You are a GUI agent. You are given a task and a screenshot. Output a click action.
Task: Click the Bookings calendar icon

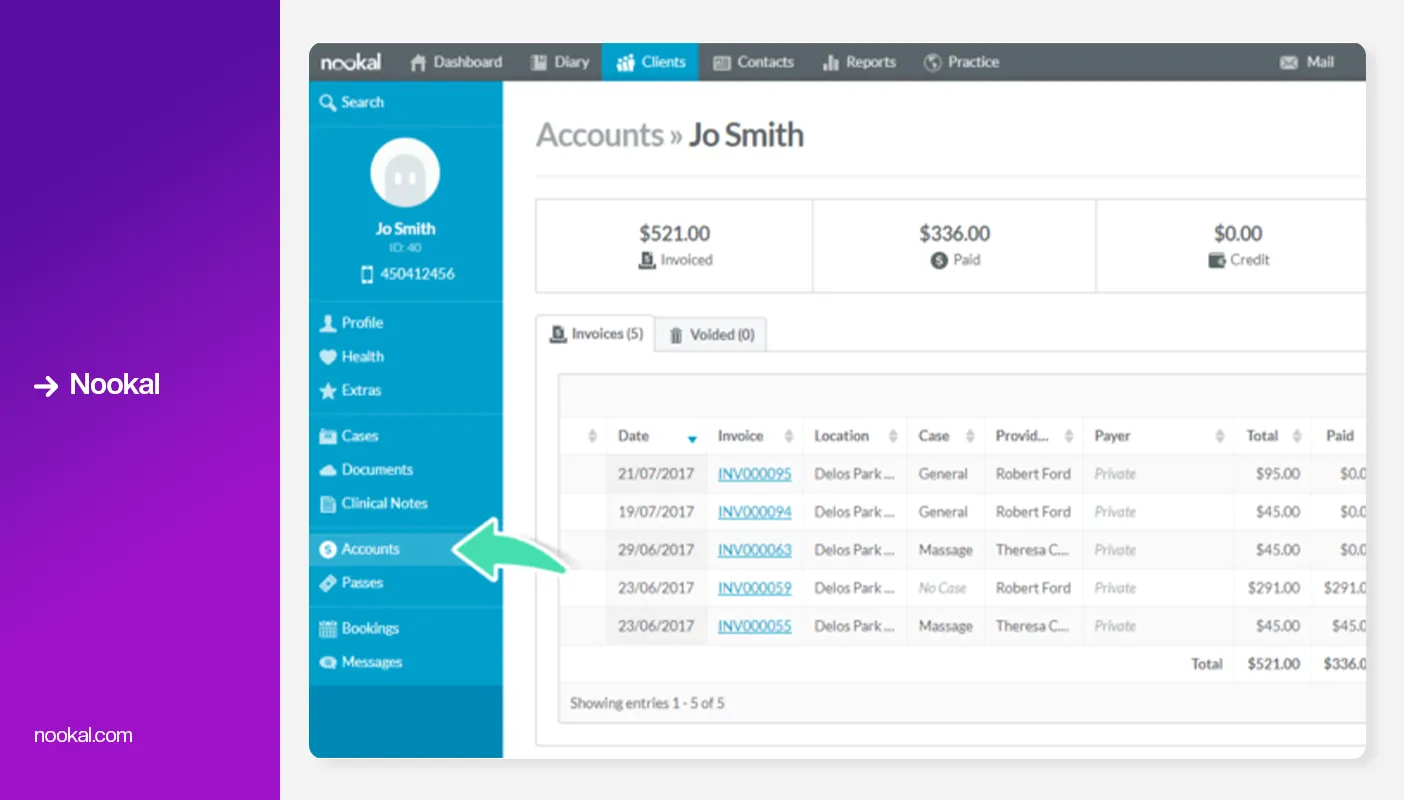click(x=327, y=629)
